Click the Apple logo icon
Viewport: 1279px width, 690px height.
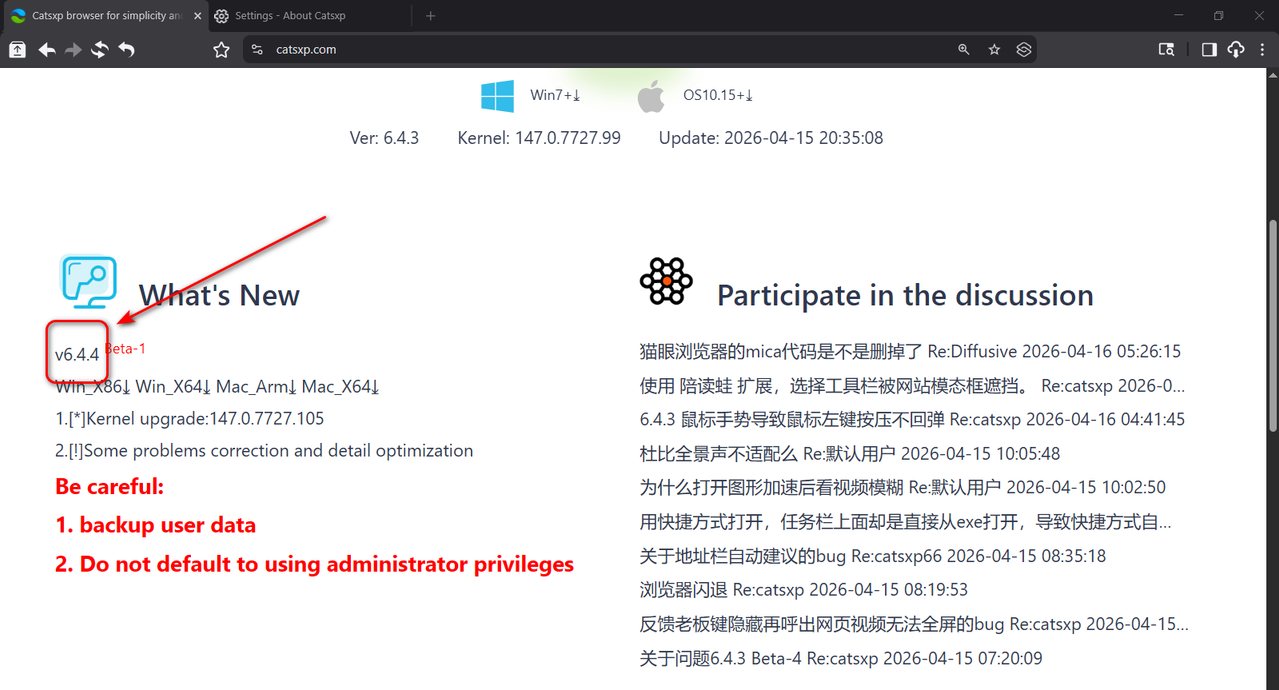coord(651,96)
